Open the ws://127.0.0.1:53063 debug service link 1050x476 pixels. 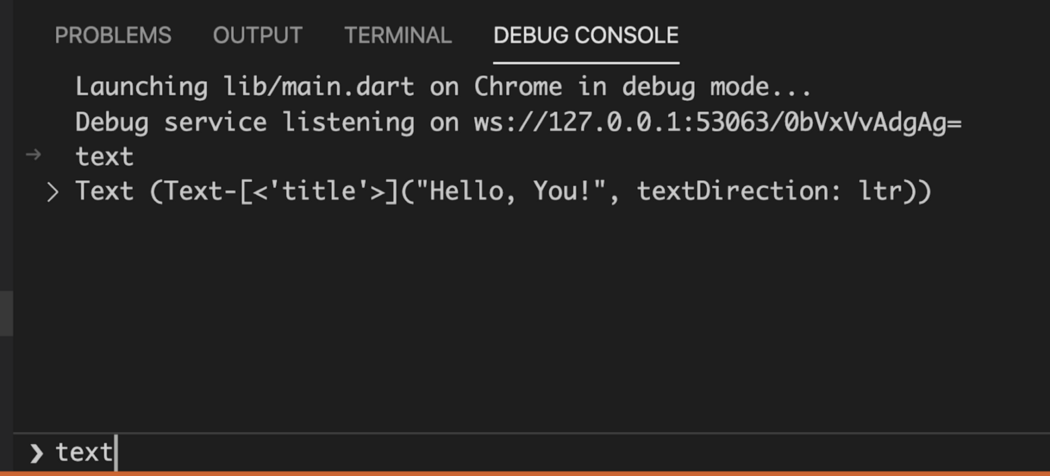[717, 123]
